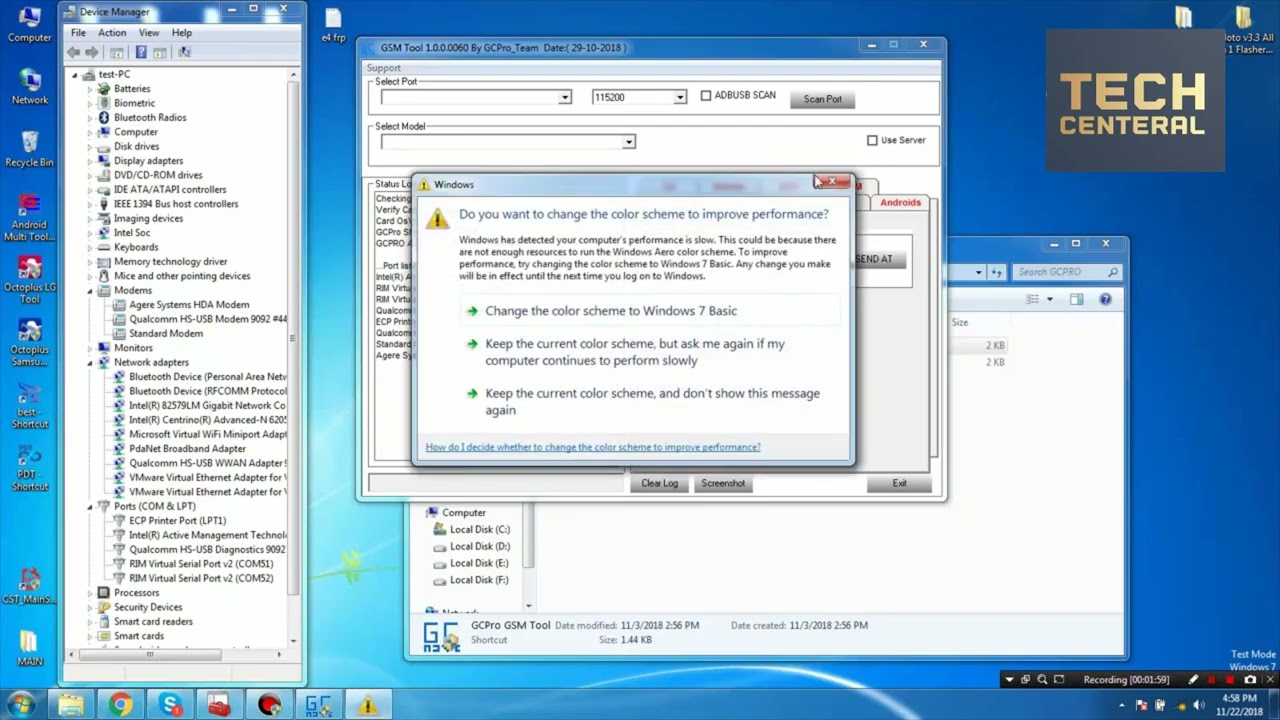
Task: Open the GCPro GSM Tool taskbar icon
Action: point(319,705)
